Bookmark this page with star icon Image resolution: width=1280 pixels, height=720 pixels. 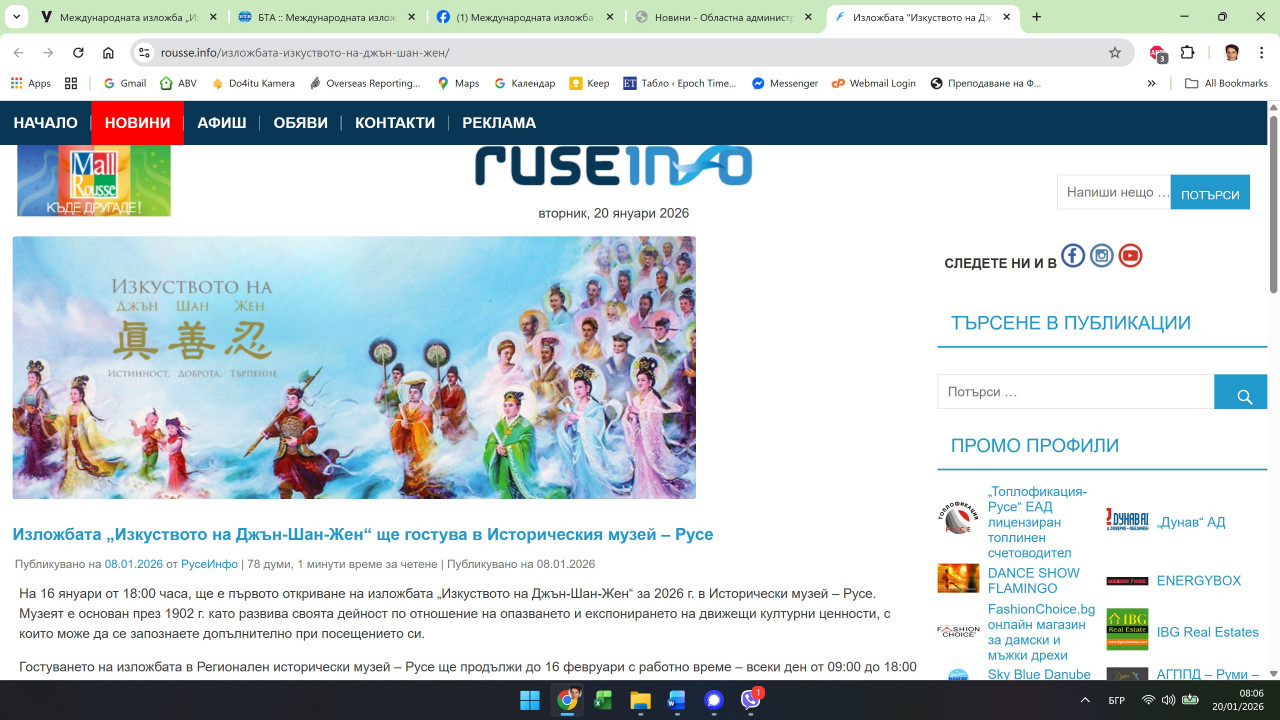tap(1114, 53)
